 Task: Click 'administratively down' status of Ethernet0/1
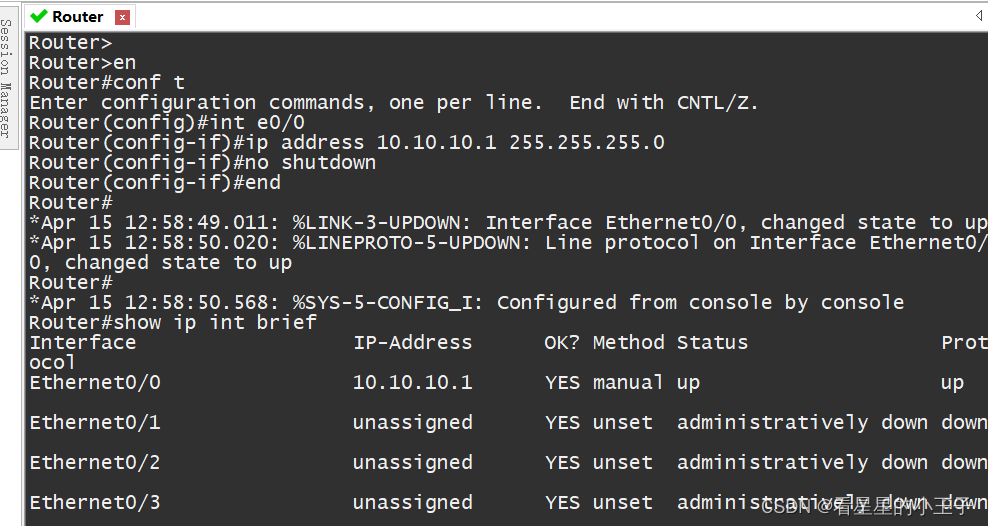point(802,423)
